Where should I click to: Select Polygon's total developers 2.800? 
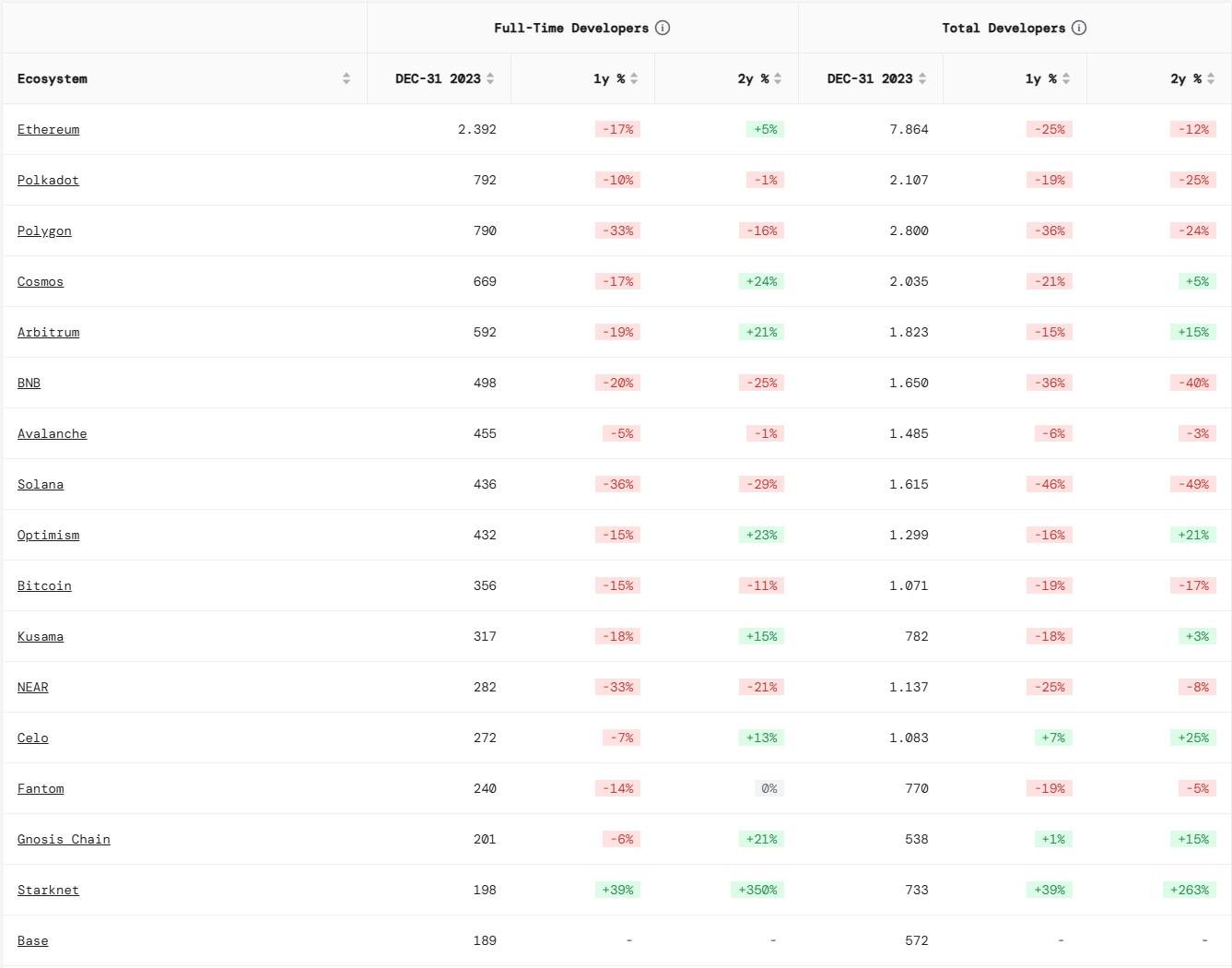pos(909,230)
